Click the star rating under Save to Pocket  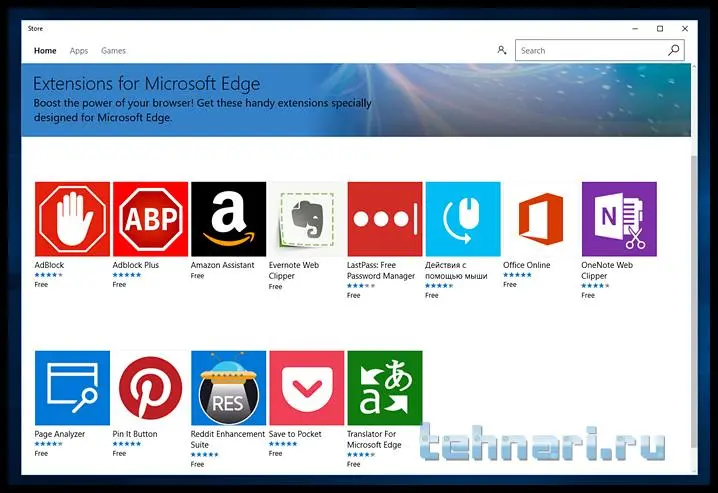(x=283, y=444)
